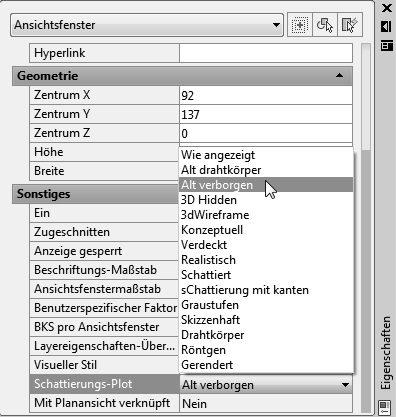Edit the Zentrum Z value 0
Image resolution: width=396 pixels, height=417 pixels.
(266, 134)
